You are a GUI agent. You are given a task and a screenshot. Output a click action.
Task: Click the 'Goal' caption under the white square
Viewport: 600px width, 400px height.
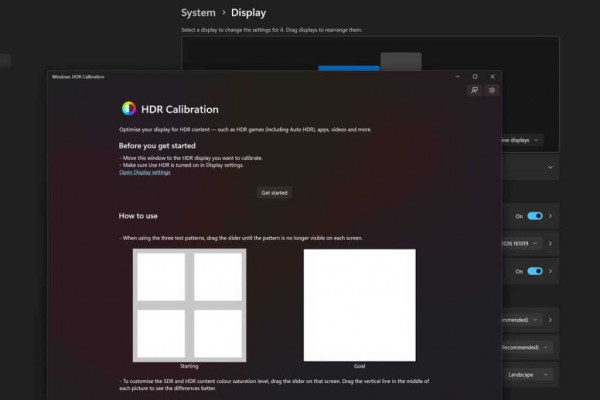[359, 366]
